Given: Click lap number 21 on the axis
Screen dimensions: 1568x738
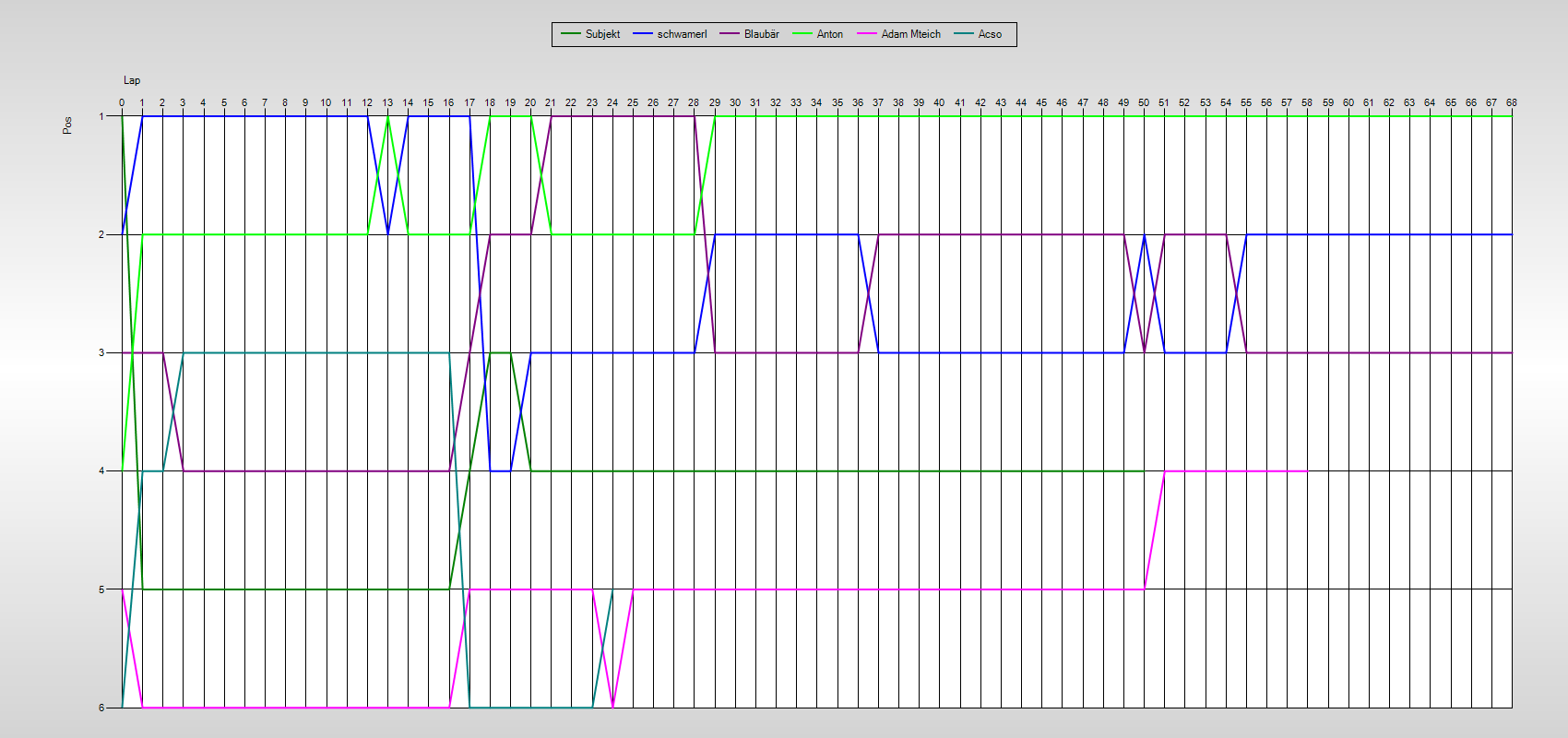Looking at the screenshot, I should (x=551, y=102).
